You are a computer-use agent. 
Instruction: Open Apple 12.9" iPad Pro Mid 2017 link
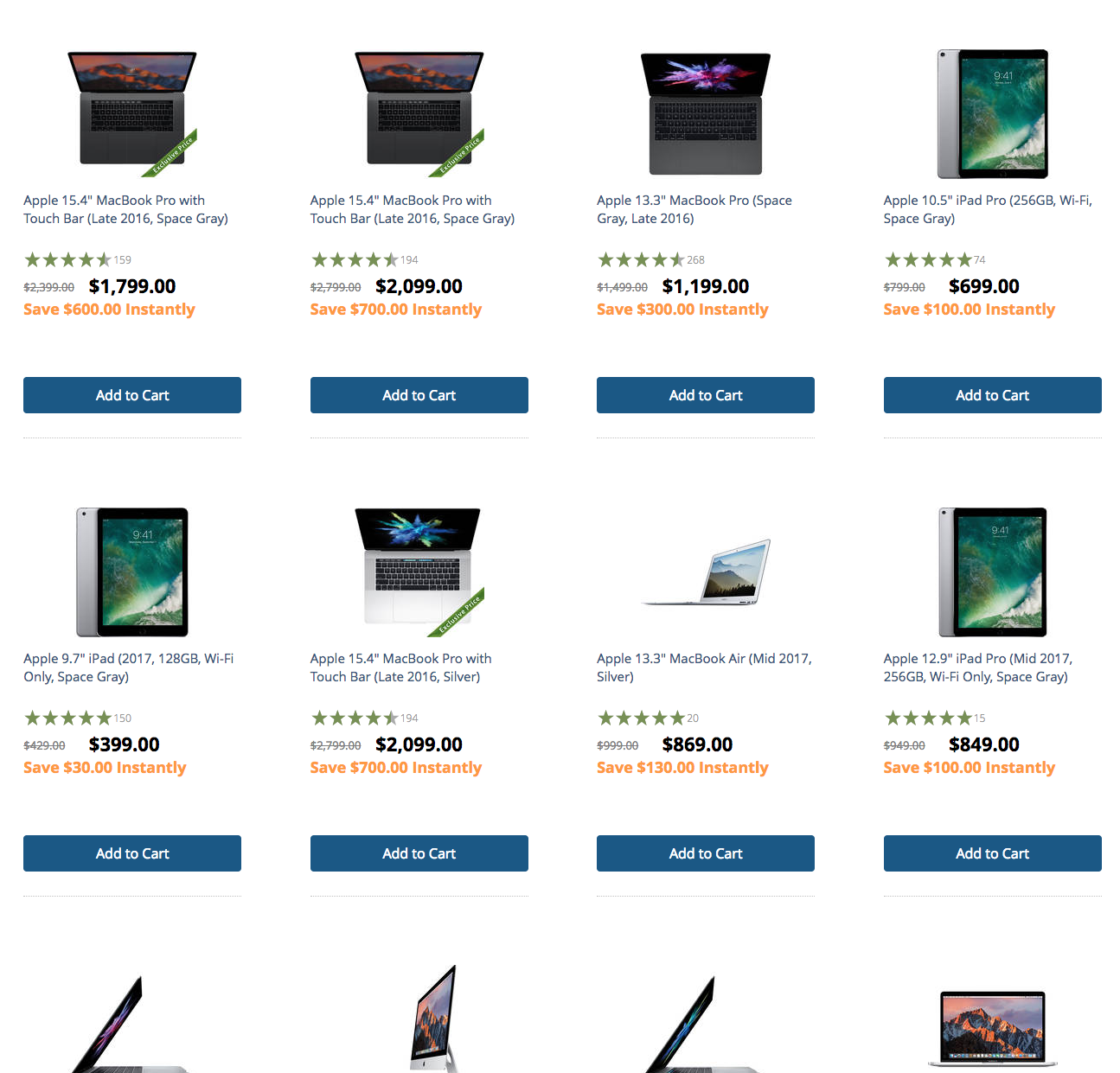pos(978,667)
